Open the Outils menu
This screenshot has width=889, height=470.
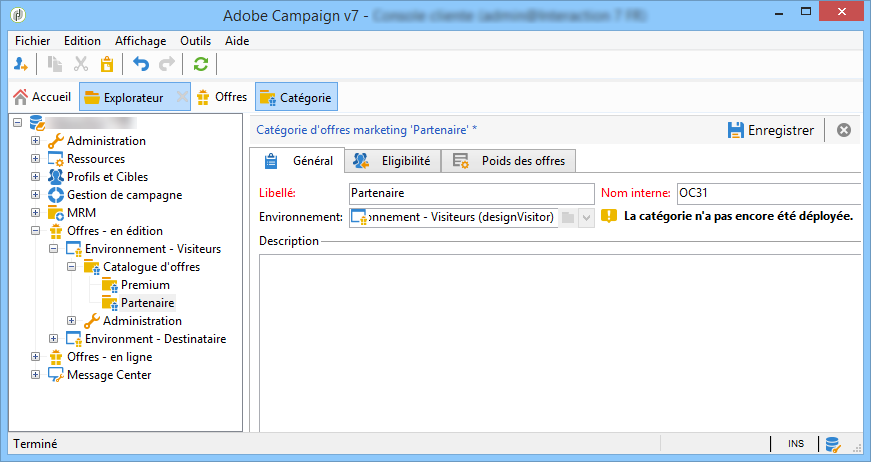pyautogui.click(x=196, y=41)
